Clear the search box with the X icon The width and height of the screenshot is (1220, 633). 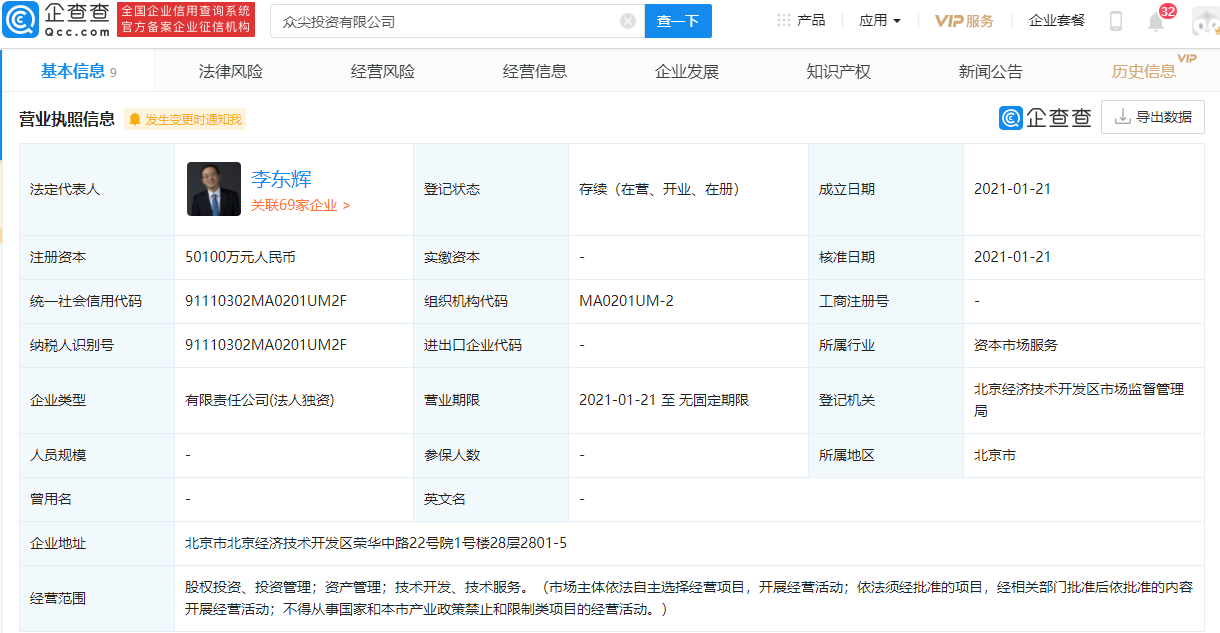pos(627,20)
